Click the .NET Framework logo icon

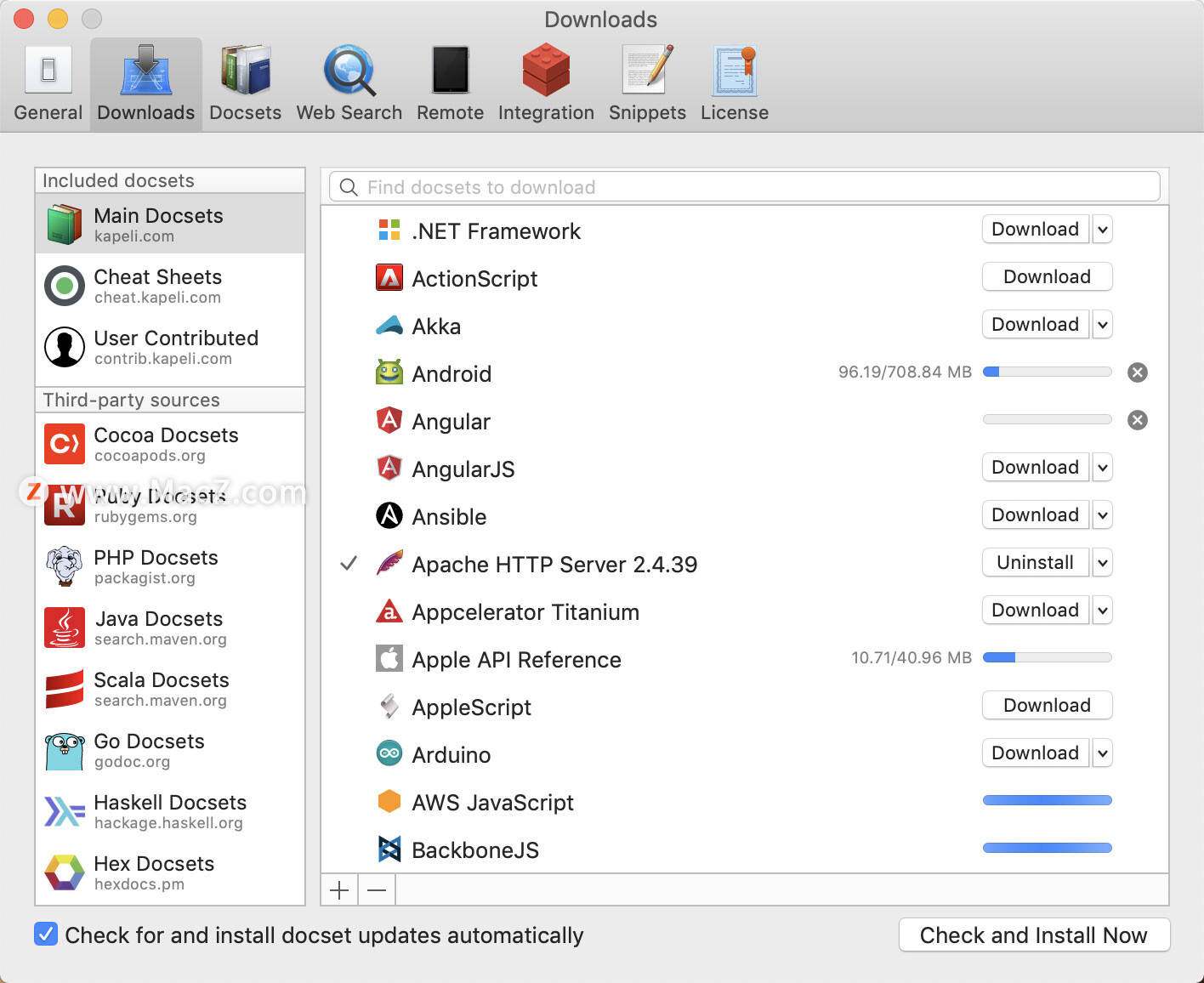[x=389, y=230]
